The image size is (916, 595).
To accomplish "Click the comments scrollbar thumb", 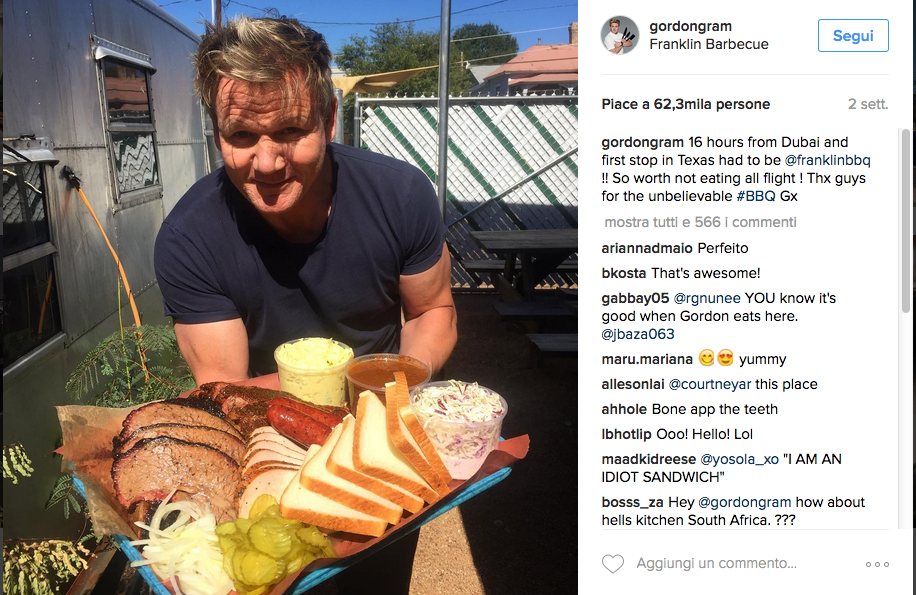I will pyautogui.click(x=905, y=222).
